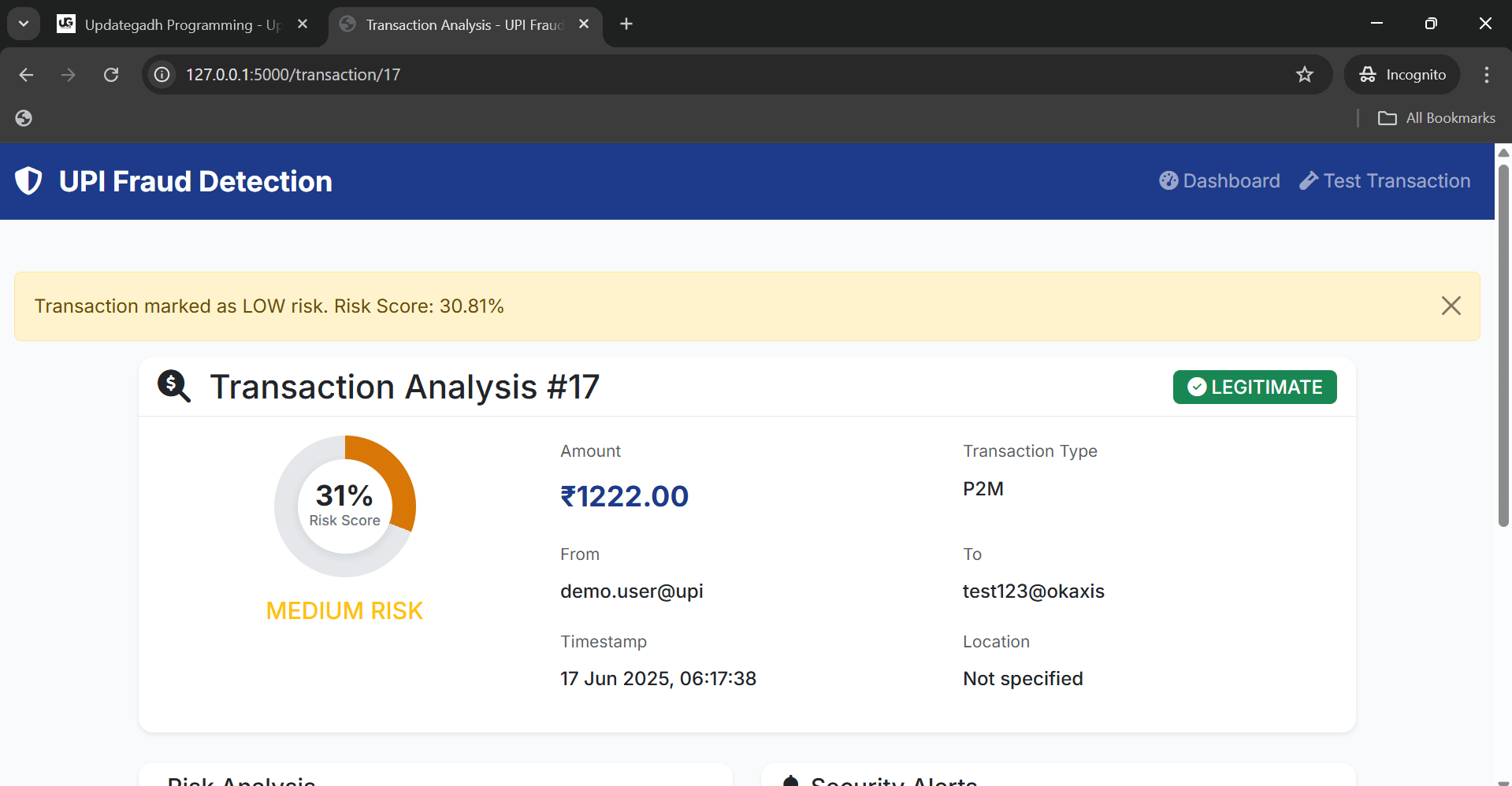Screen dimensions: 1512x786
Task: Open the Incognito profile indicator
Action: [x=1402, y=75]
